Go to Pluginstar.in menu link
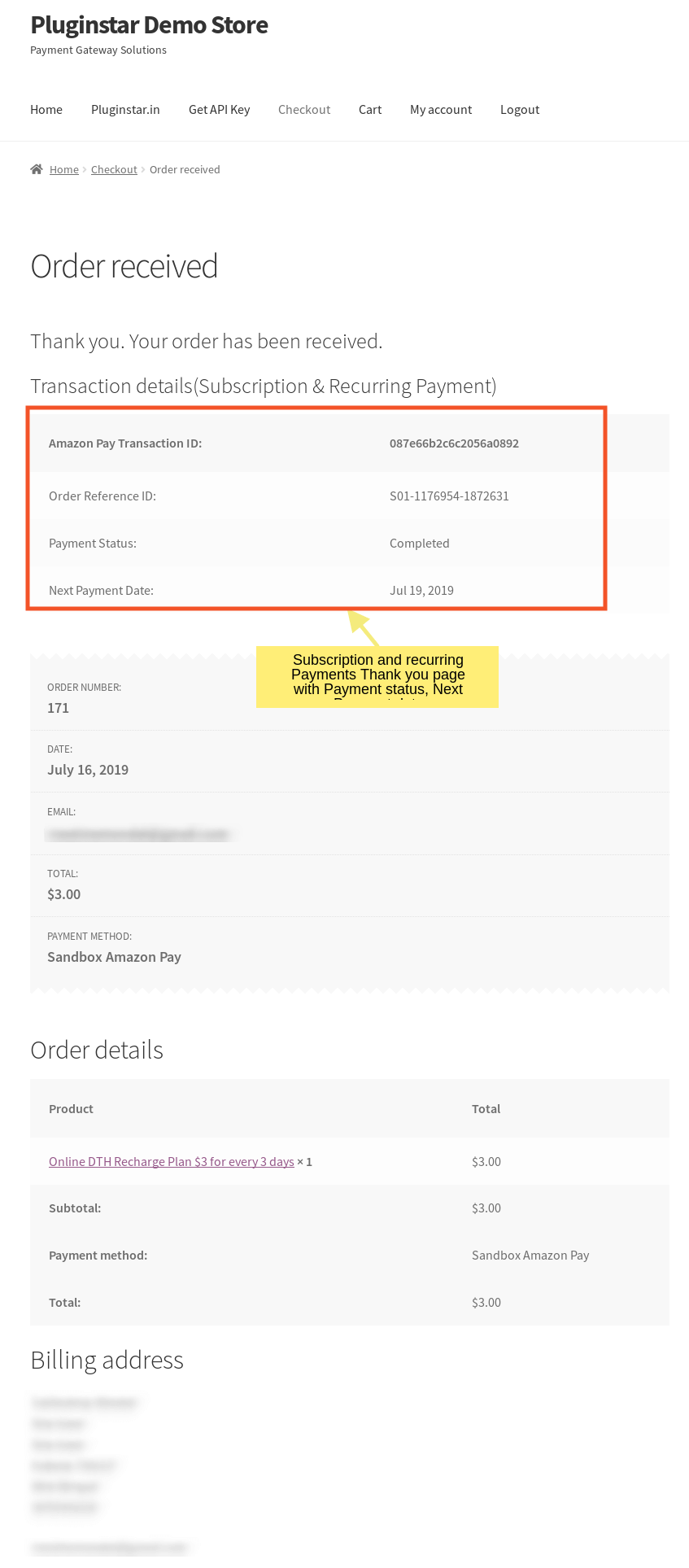This screenshot has width=689, height=1568. (x=125, y=110)
